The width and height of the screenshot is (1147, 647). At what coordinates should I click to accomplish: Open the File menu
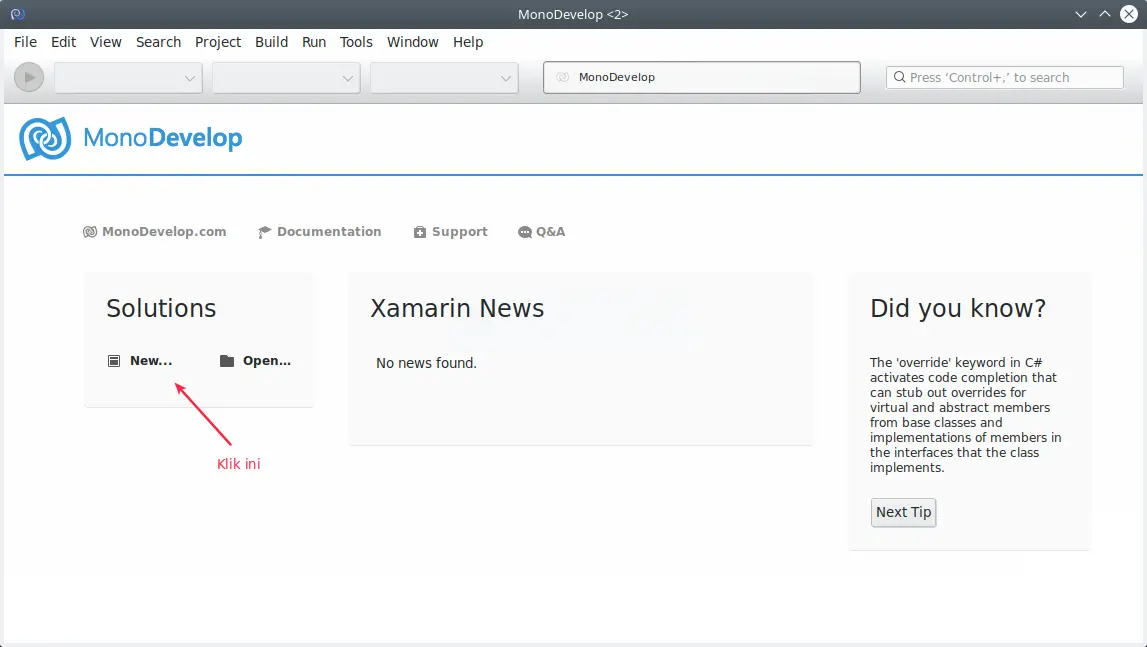pos(25,42)
